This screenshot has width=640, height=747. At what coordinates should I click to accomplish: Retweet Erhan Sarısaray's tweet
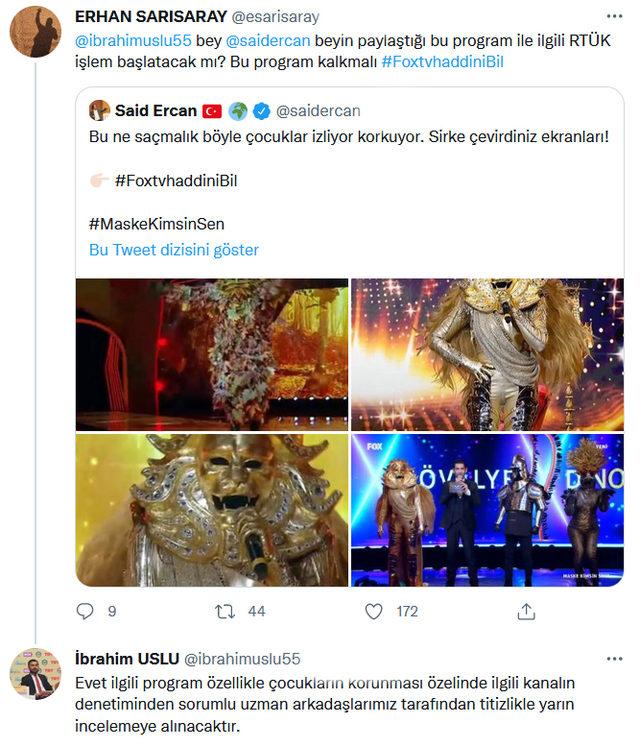[227, 611]
